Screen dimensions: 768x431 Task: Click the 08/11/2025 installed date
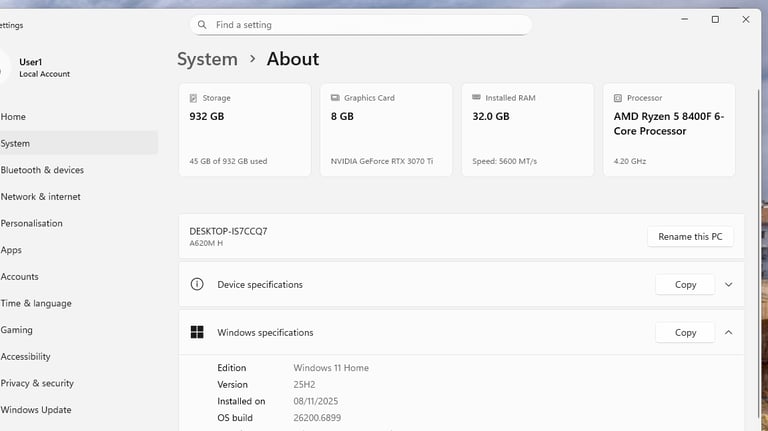(x=316, y=401)
